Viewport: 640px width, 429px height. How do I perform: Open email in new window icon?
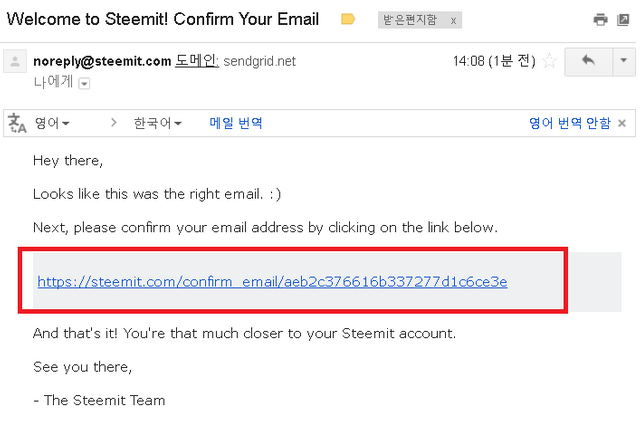pos(623,19)
